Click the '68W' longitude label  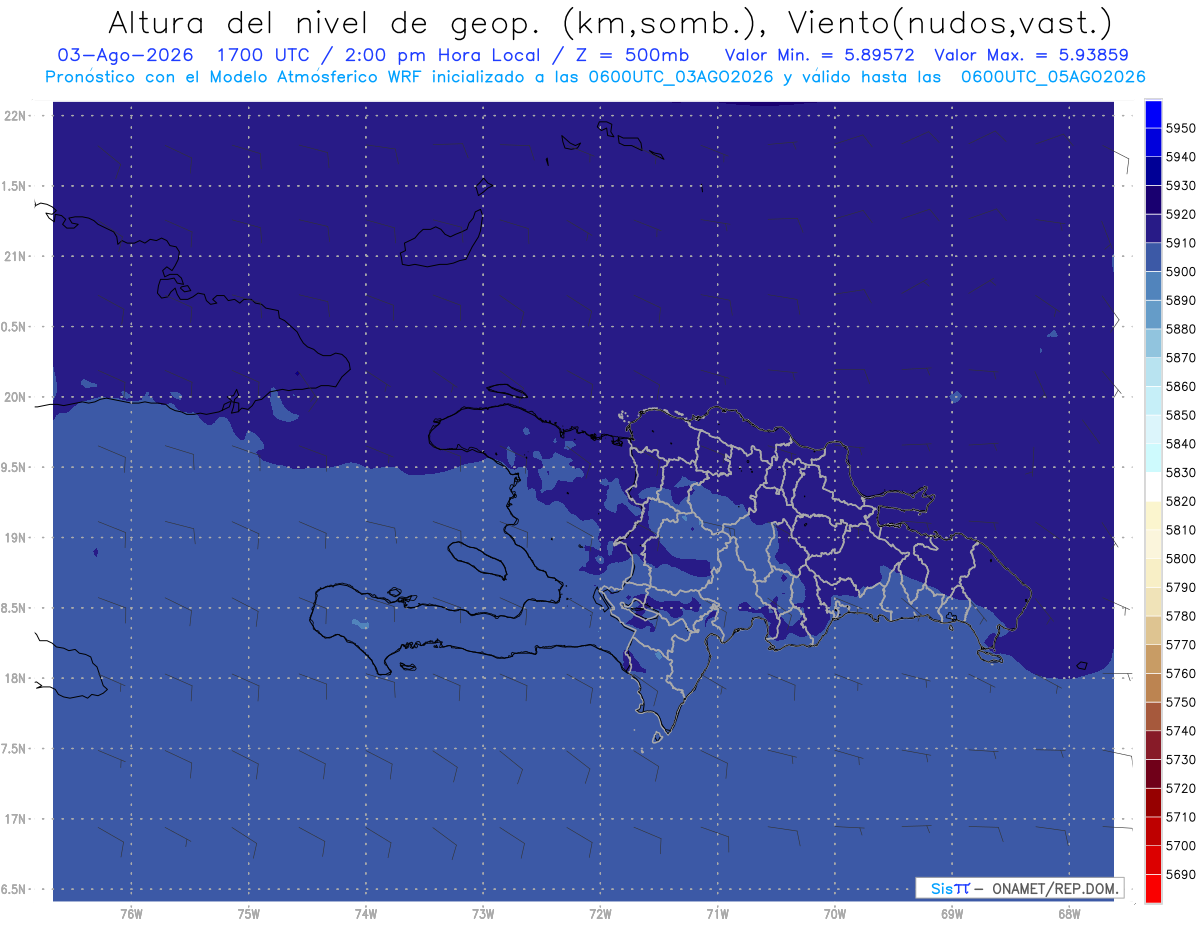(1069, 914)
